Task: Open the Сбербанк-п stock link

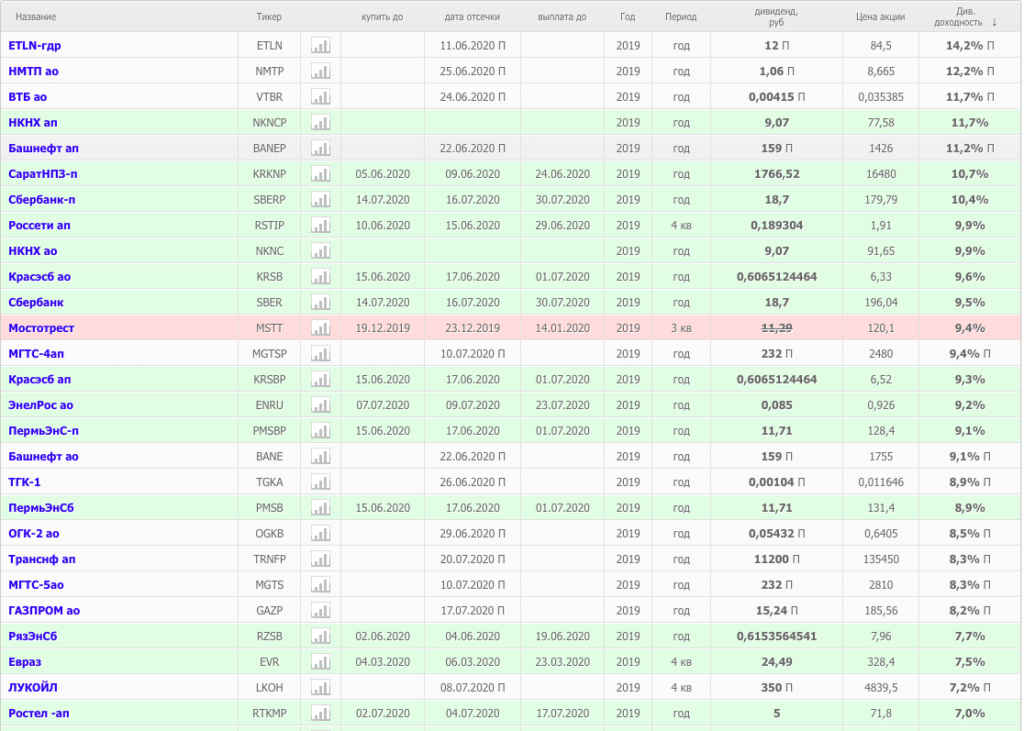Action: [42, 200]
